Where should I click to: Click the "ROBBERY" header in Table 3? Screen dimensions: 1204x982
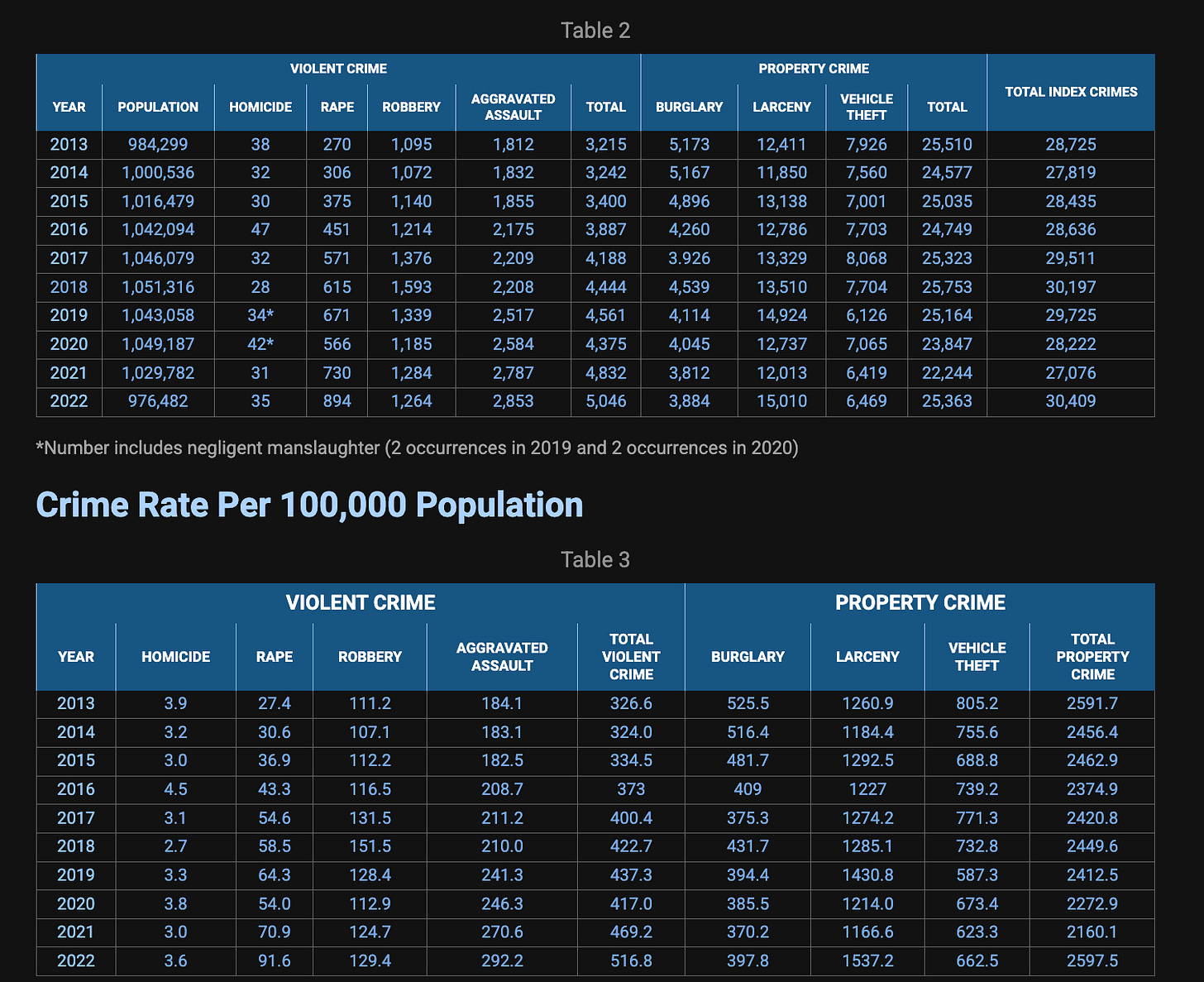pyautogui.click(x=370, y=657)
